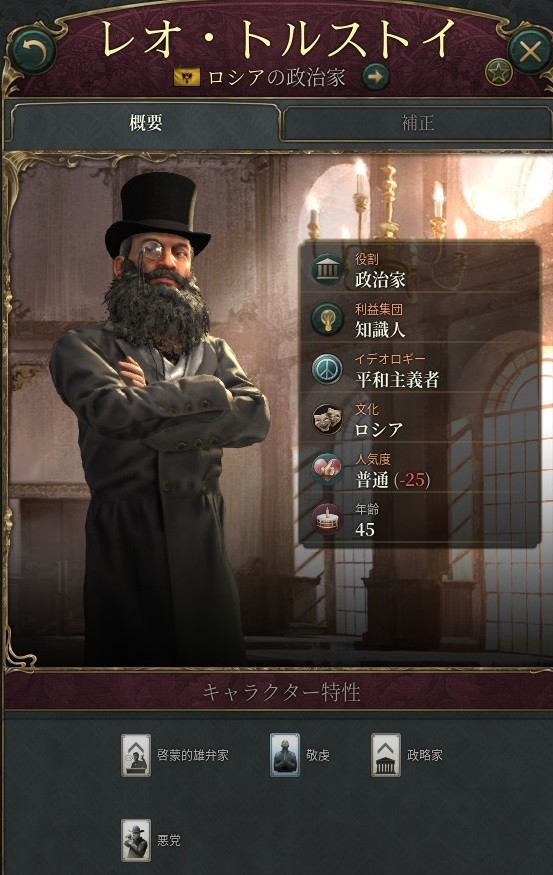Image resolution: width=553 pixels, height=875 pixels.
Task: Click the 敬虔 trait icon
Action: click(x=285, y=755)
